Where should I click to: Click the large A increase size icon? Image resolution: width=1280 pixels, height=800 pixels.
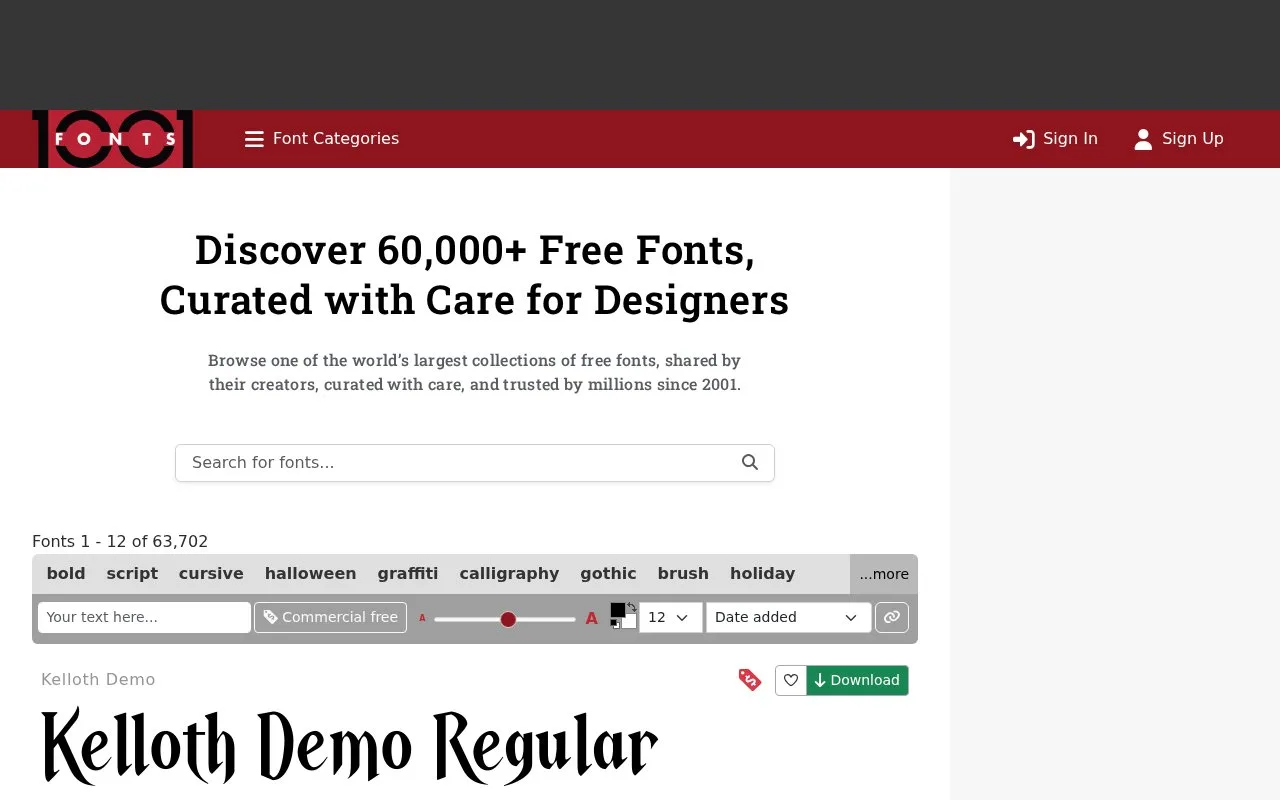[x=591, y=619]
